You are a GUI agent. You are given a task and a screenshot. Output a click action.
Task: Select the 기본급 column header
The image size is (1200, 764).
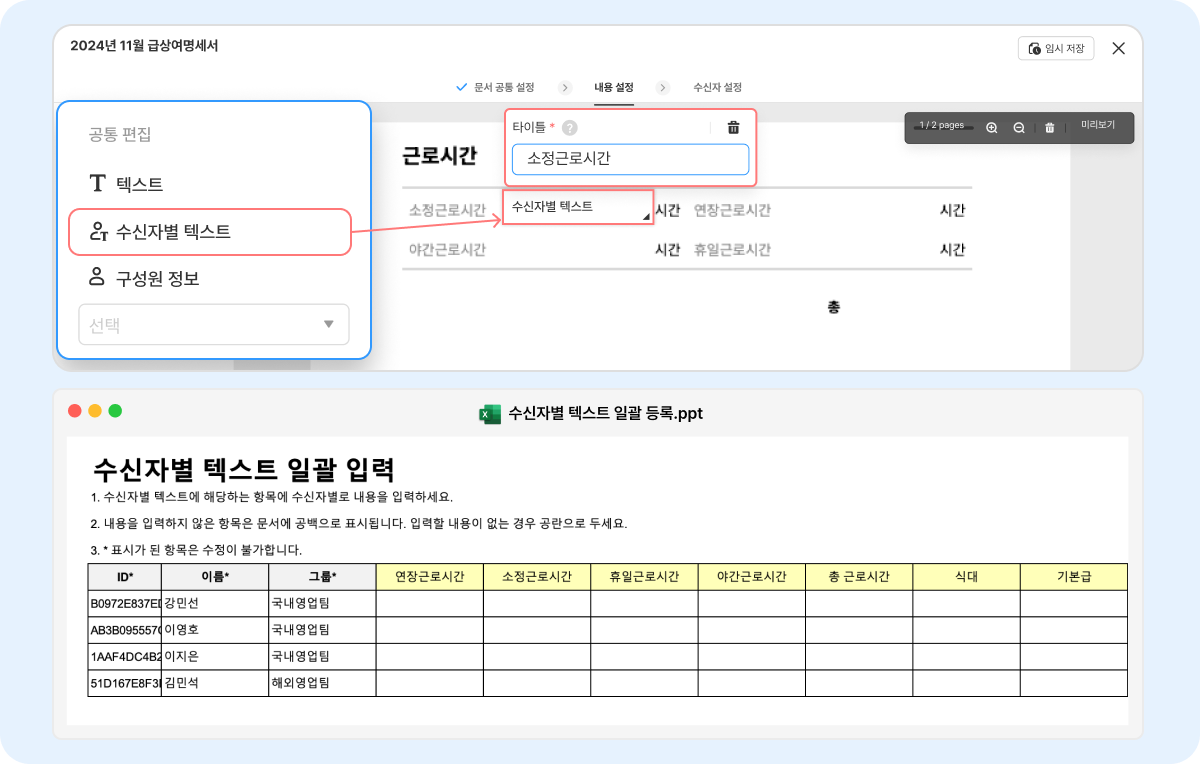(1074, 577)
